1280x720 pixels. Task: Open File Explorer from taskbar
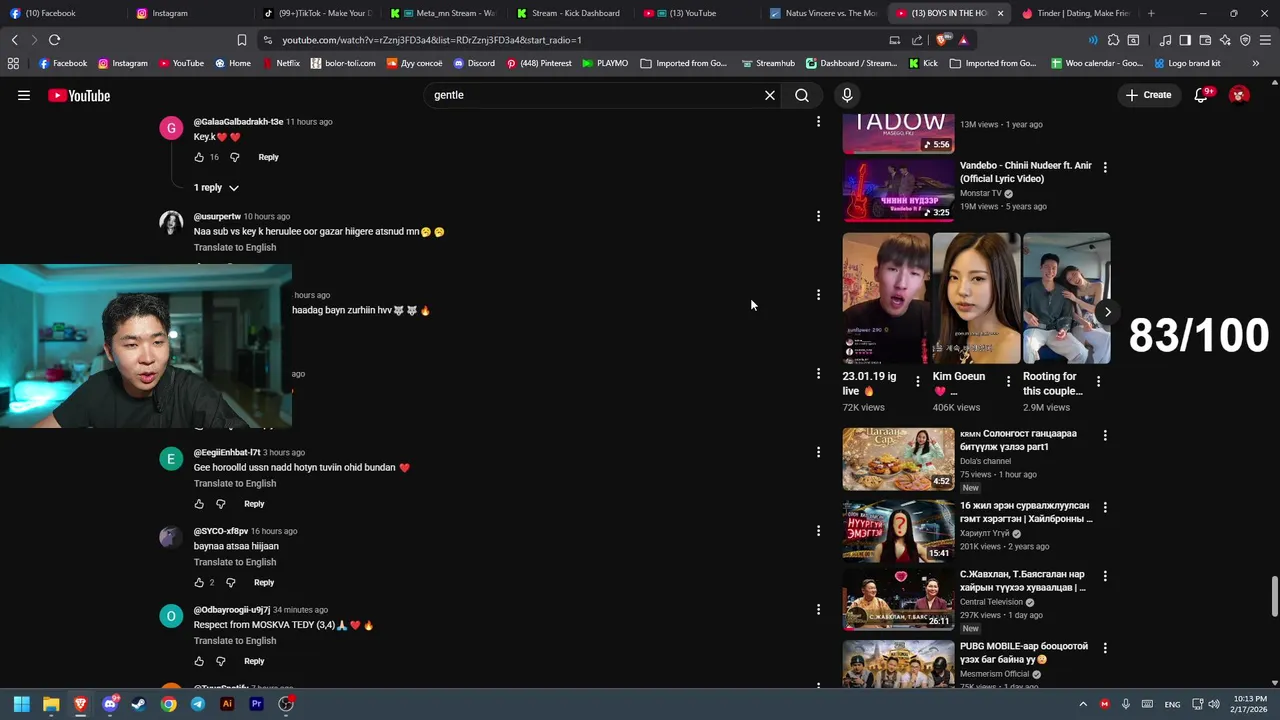pyautogui.click(x=51, y=704)
